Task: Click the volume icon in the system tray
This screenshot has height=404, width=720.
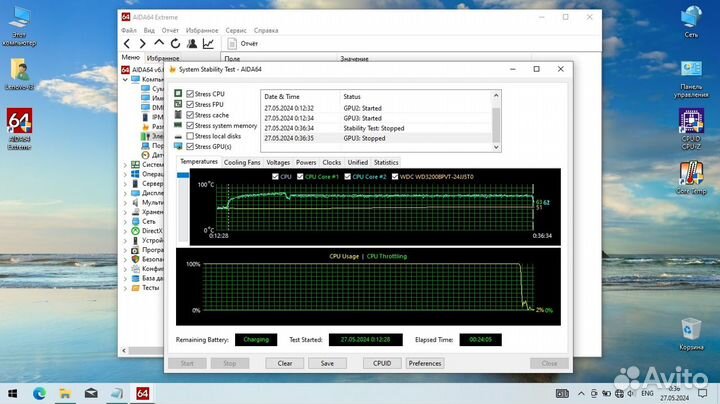Action: point(631,393)
